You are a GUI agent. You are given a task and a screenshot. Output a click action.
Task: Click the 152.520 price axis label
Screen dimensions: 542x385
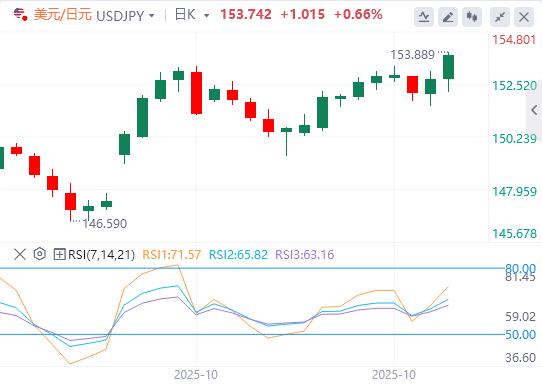(514, 86)
